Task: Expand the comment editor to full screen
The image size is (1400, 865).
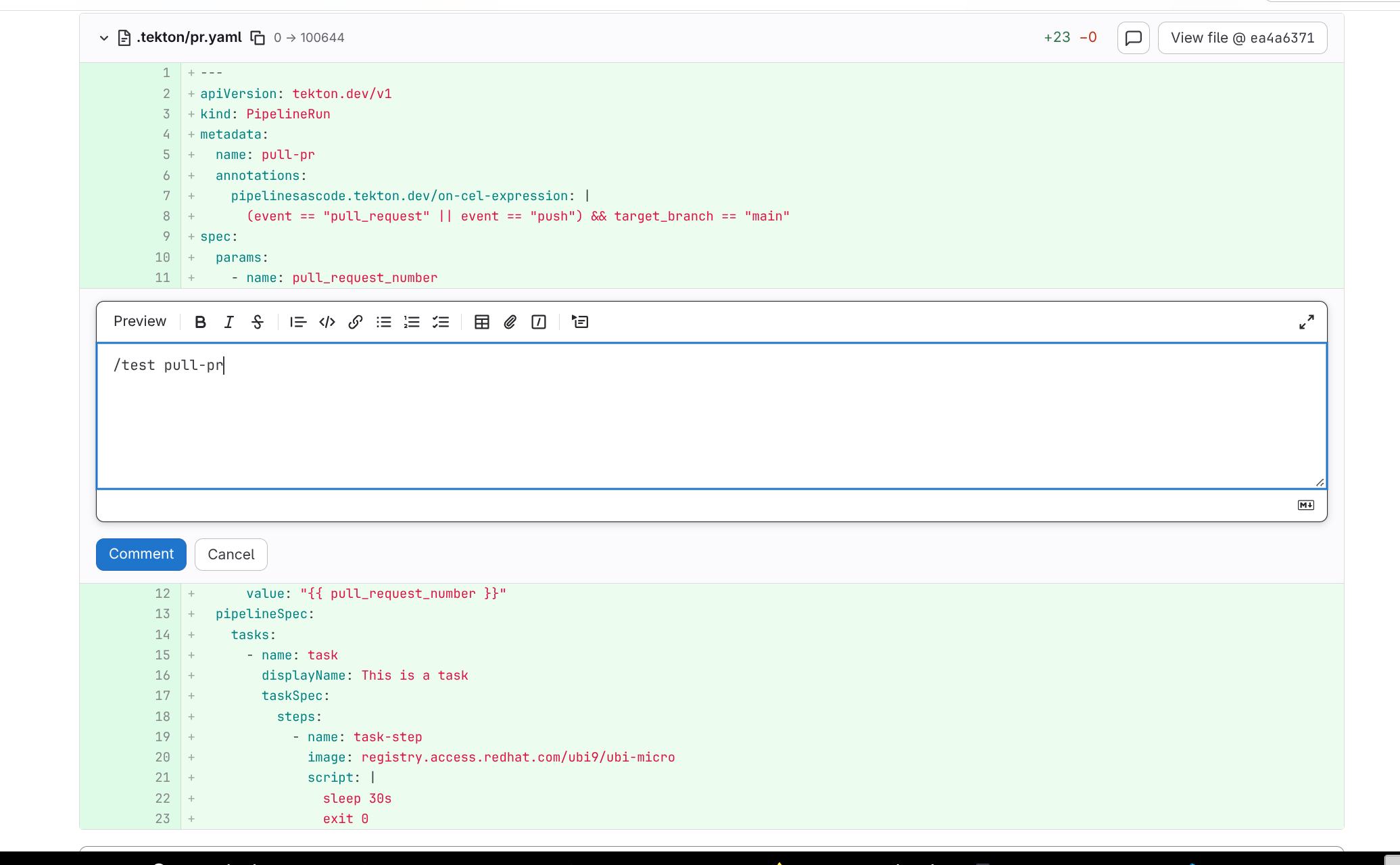Action: pyautogui.click(x=1305, y=321)
